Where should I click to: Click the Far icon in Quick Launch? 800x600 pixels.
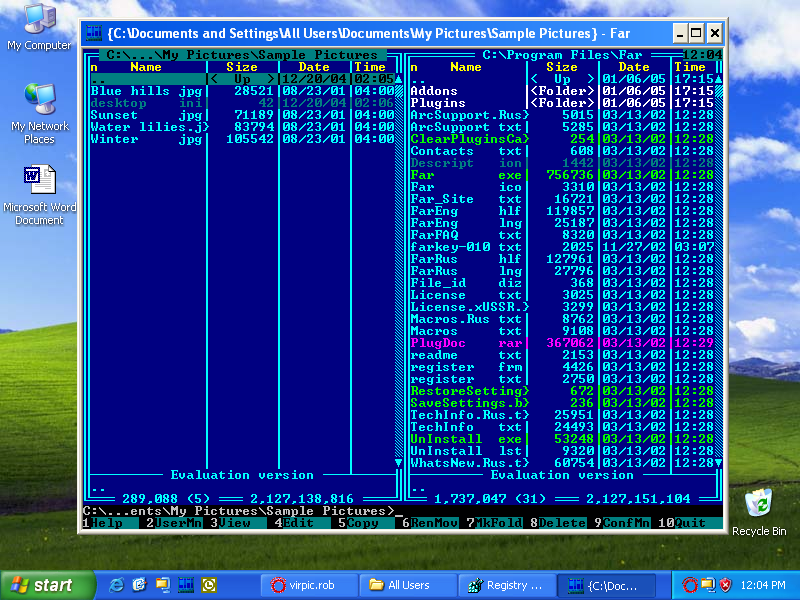point(185,585)
